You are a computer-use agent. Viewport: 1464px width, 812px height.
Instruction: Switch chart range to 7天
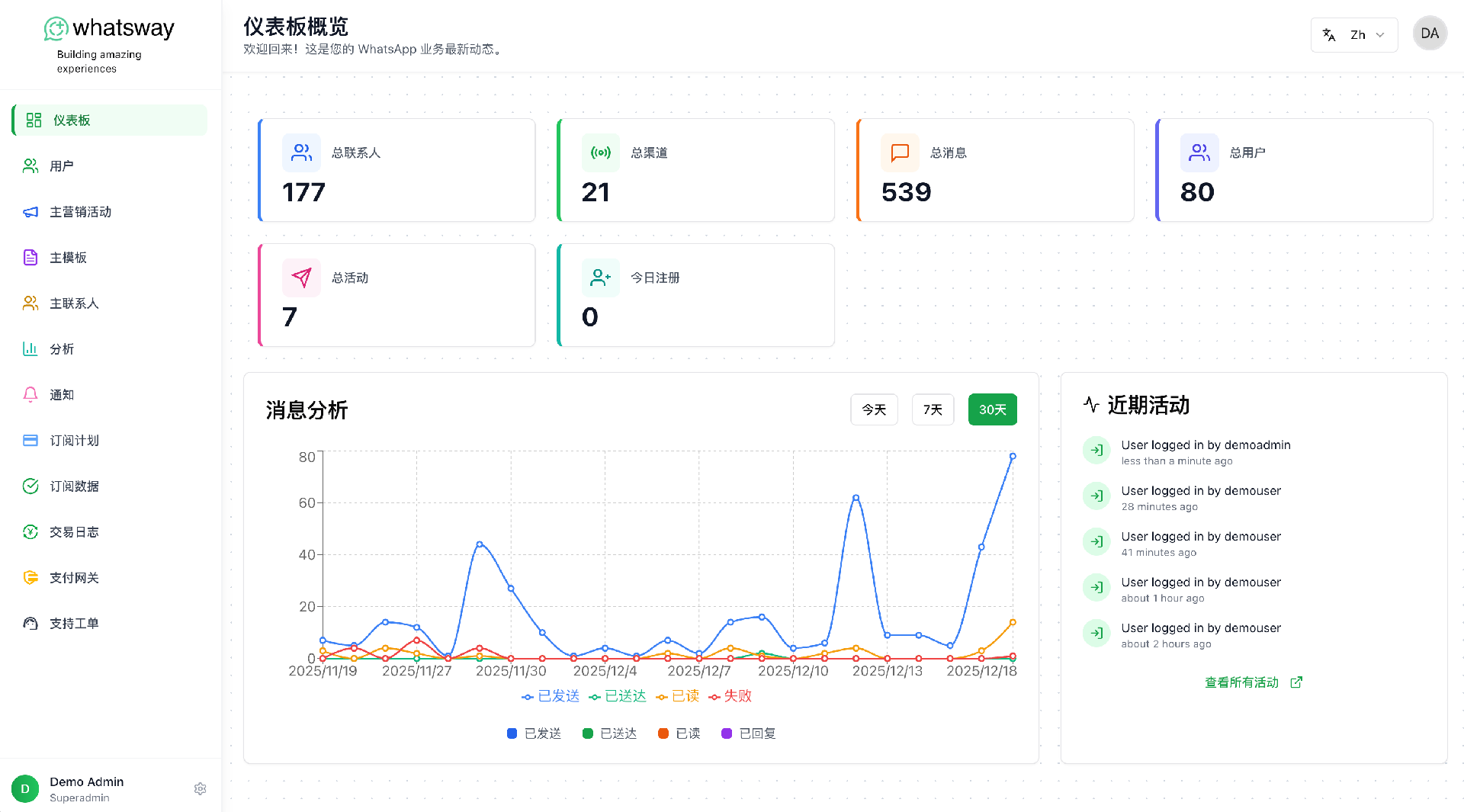tap(933, 409)
